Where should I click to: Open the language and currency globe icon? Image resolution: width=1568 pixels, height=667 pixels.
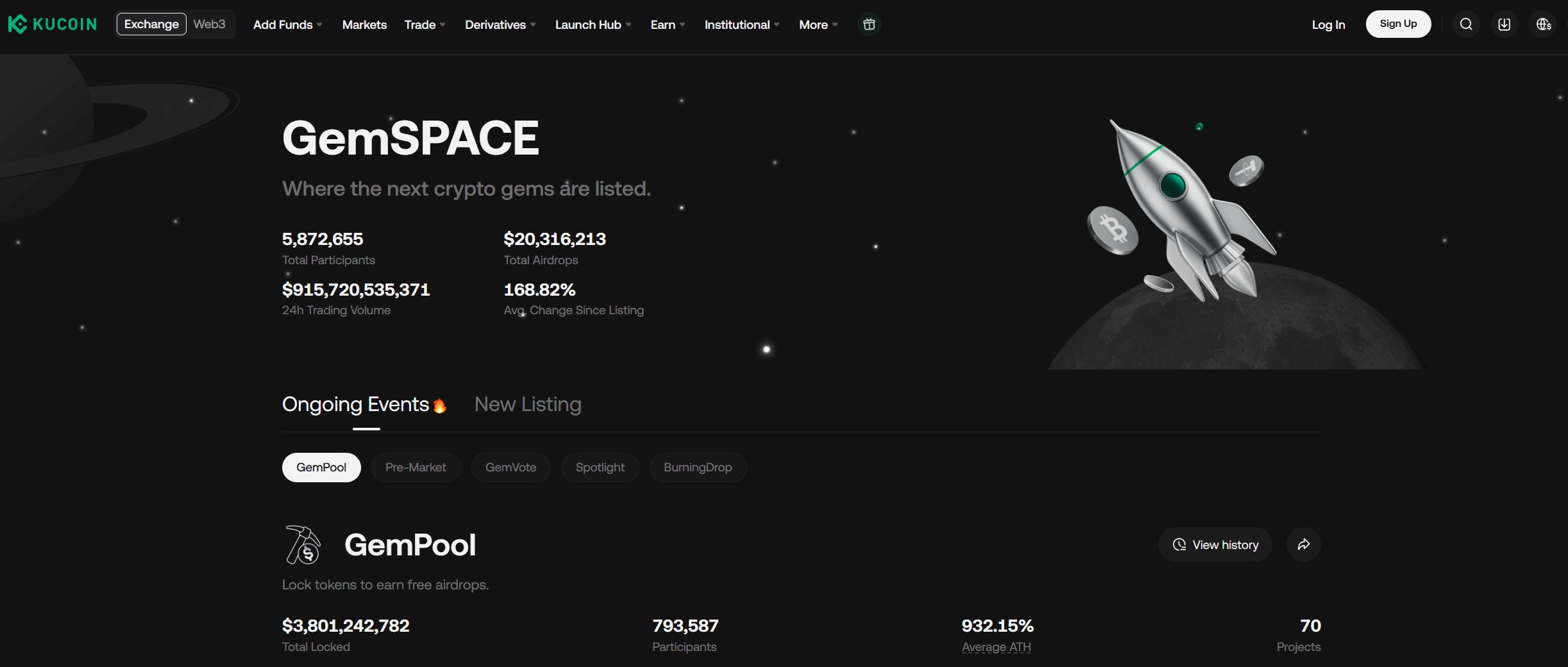(1544, 24)
